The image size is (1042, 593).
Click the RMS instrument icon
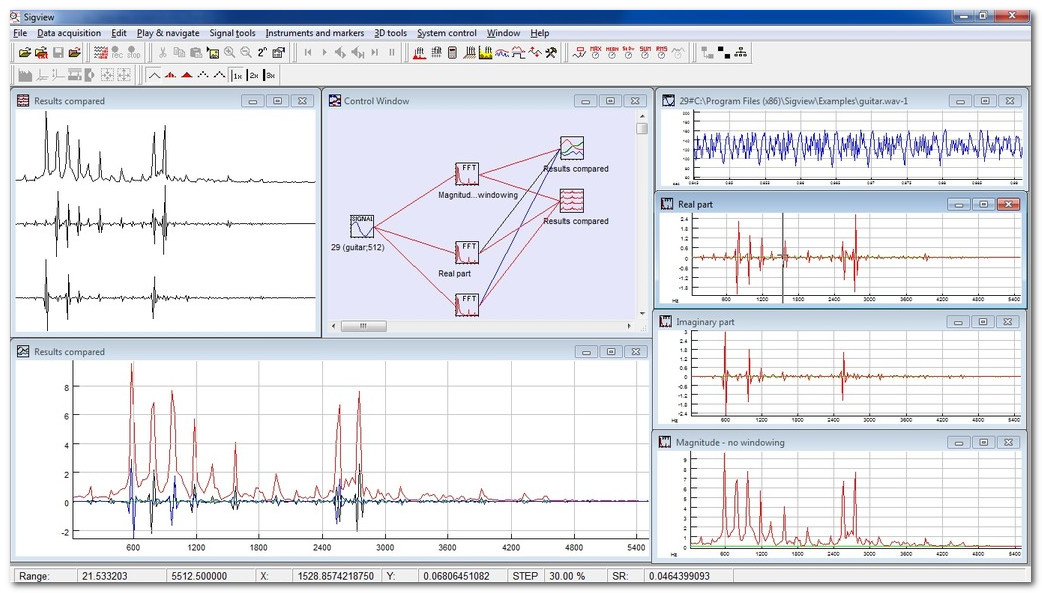[661, 53]
